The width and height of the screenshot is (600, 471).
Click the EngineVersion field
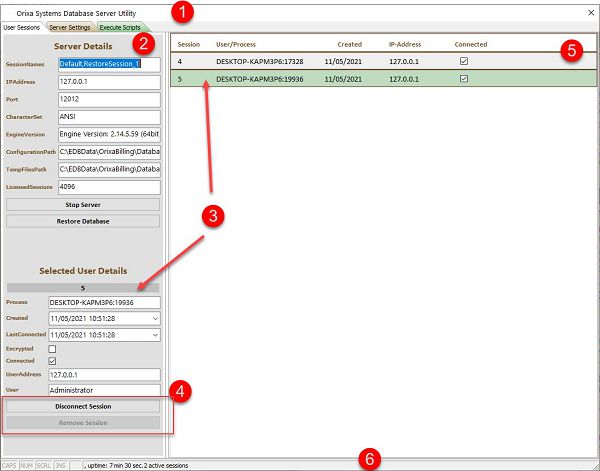[109, 135]
